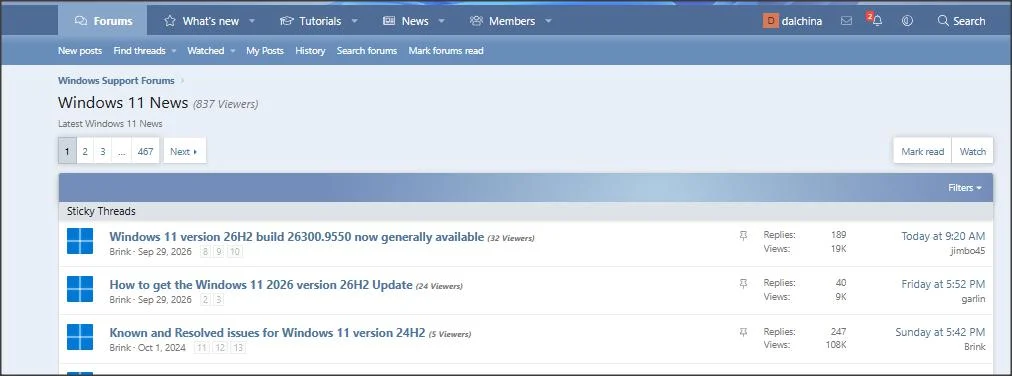Open the Tutorials menu link

click(310, 21)
